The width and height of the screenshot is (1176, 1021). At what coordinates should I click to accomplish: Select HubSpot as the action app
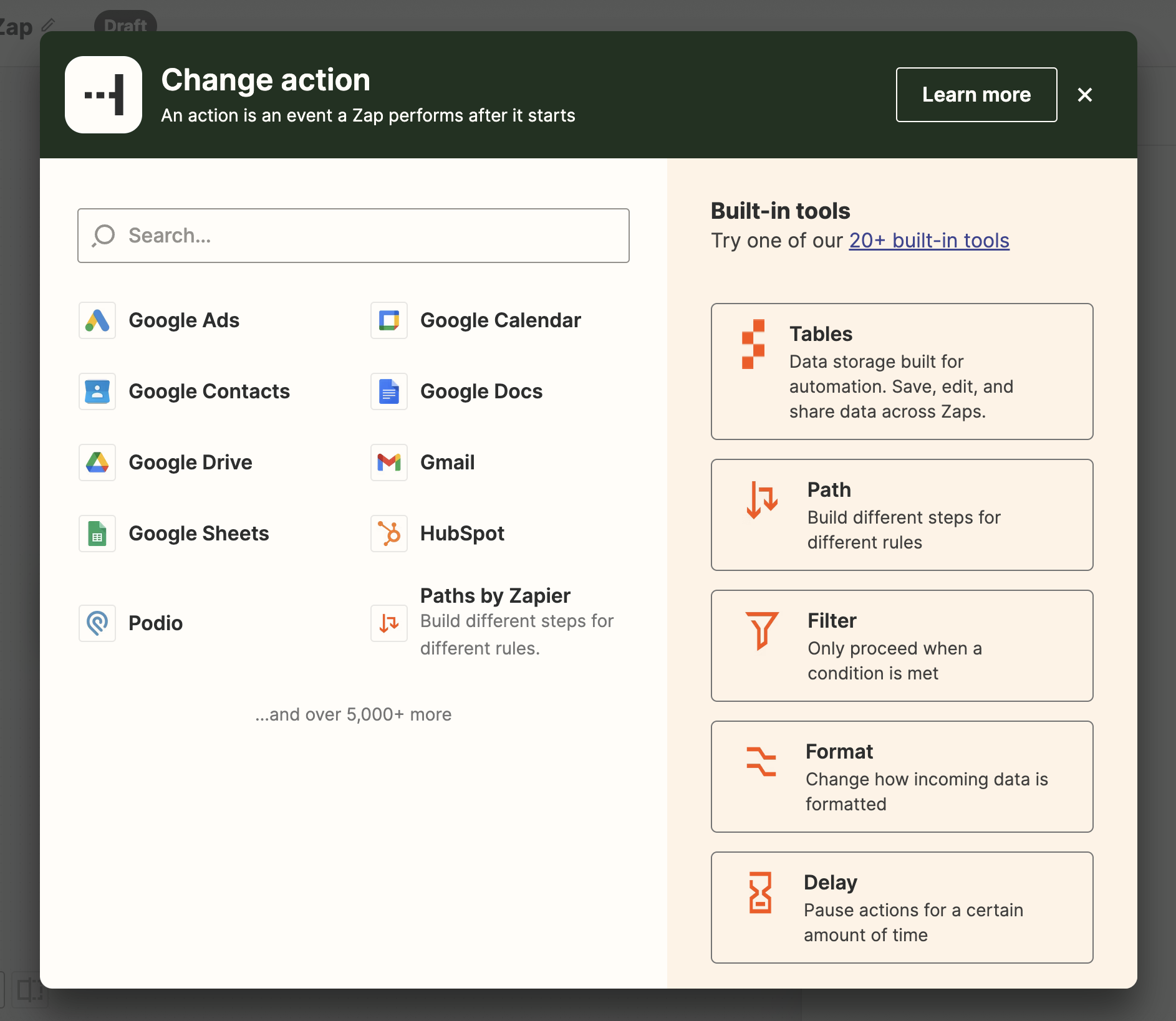[x=462, y=534]
